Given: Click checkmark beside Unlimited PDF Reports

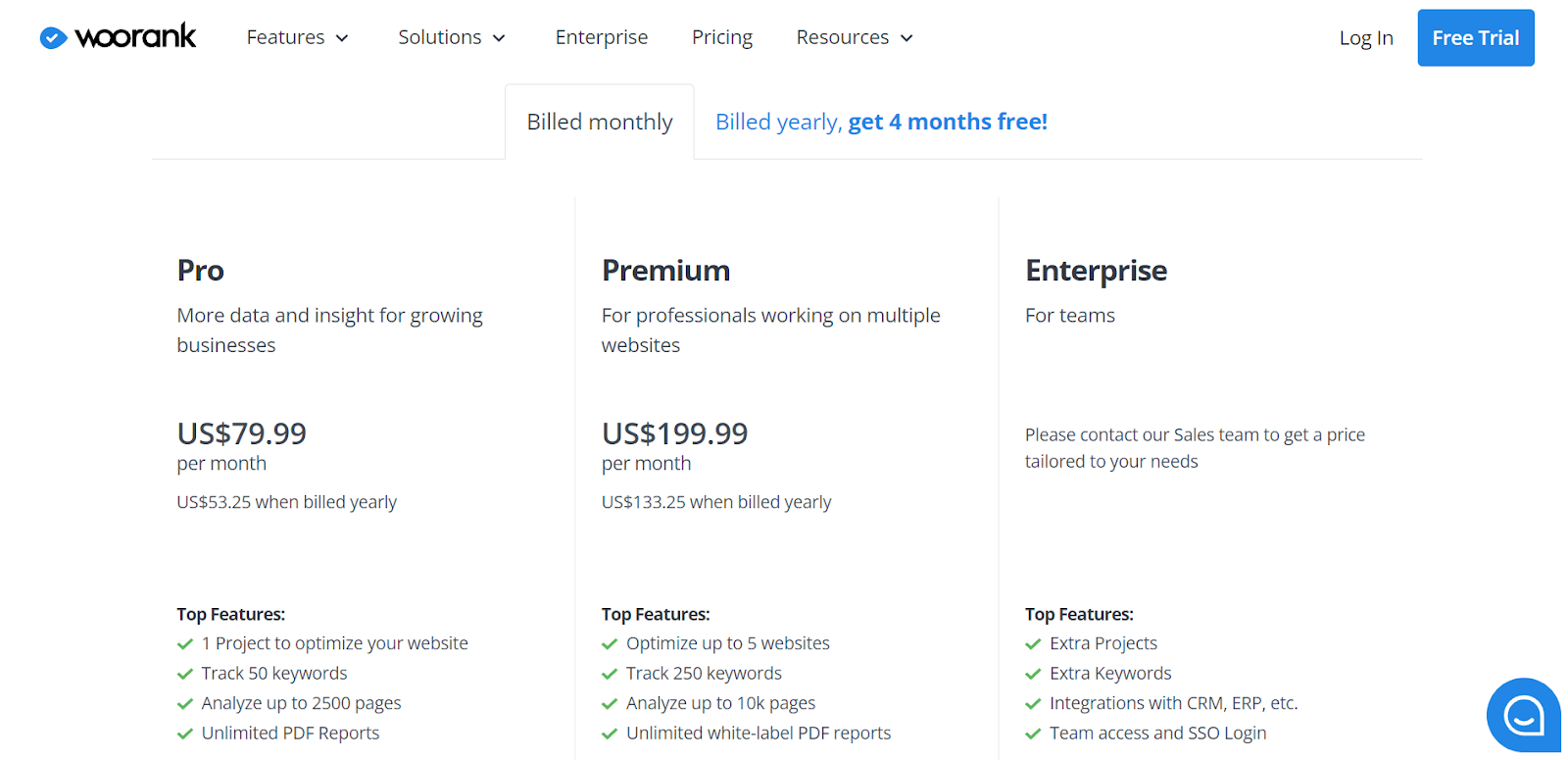Looking at the screenshot, I should click(185, 734).
